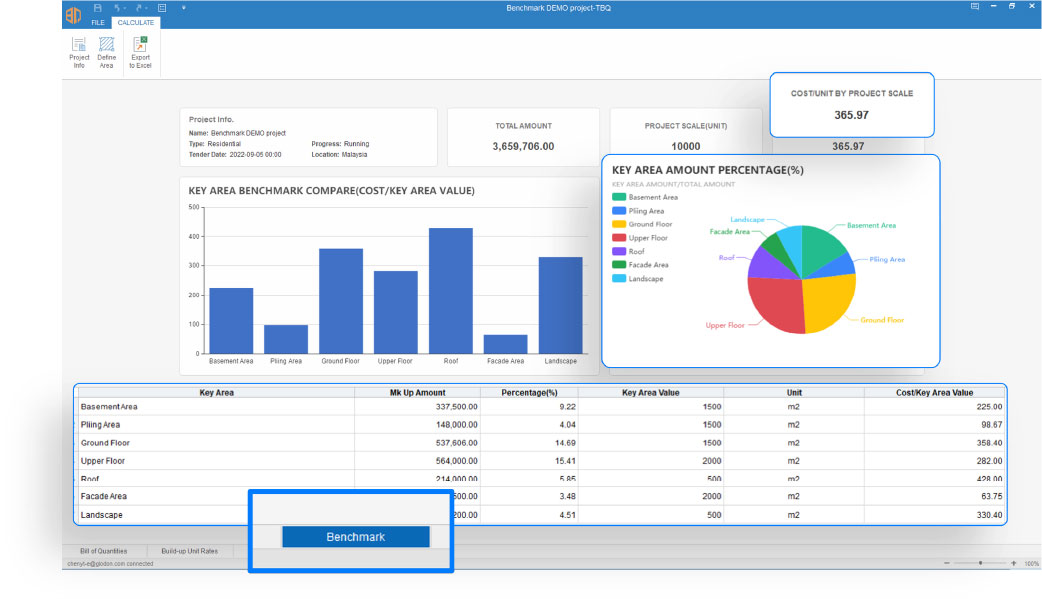Open the FILE menu tab
This screenshot has width=1042, height=599.
pos(98,22)
